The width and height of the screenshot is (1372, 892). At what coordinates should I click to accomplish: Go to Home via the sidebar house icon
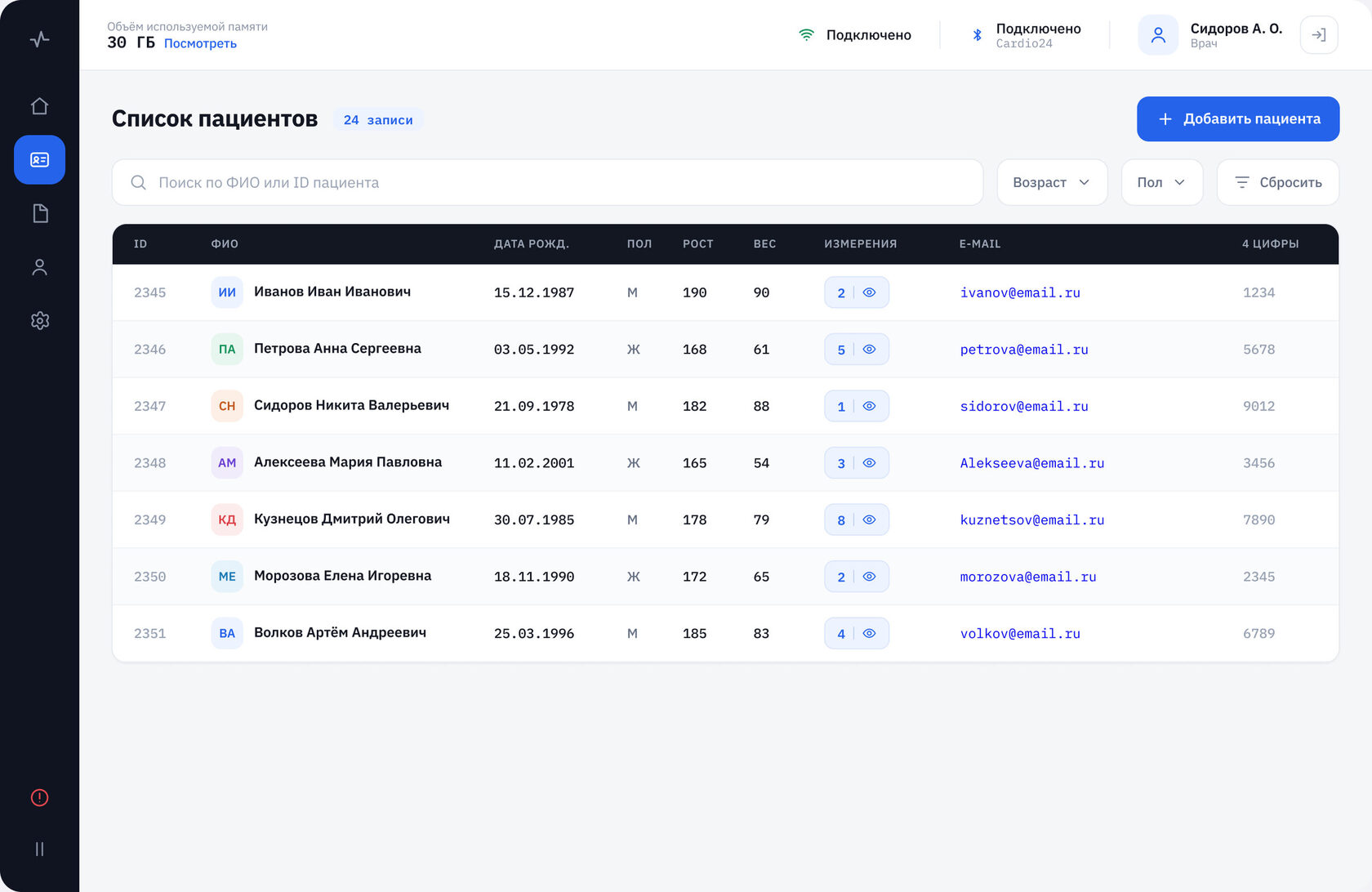point(39,106)
